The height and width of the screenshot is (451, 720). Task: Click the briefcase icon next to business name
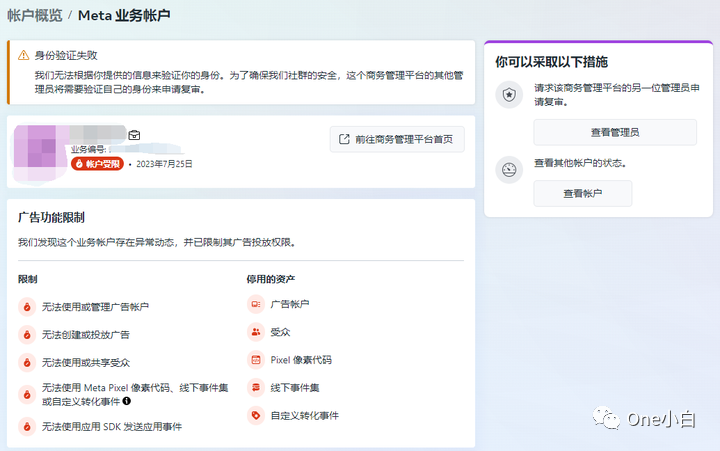coord(134,135)
